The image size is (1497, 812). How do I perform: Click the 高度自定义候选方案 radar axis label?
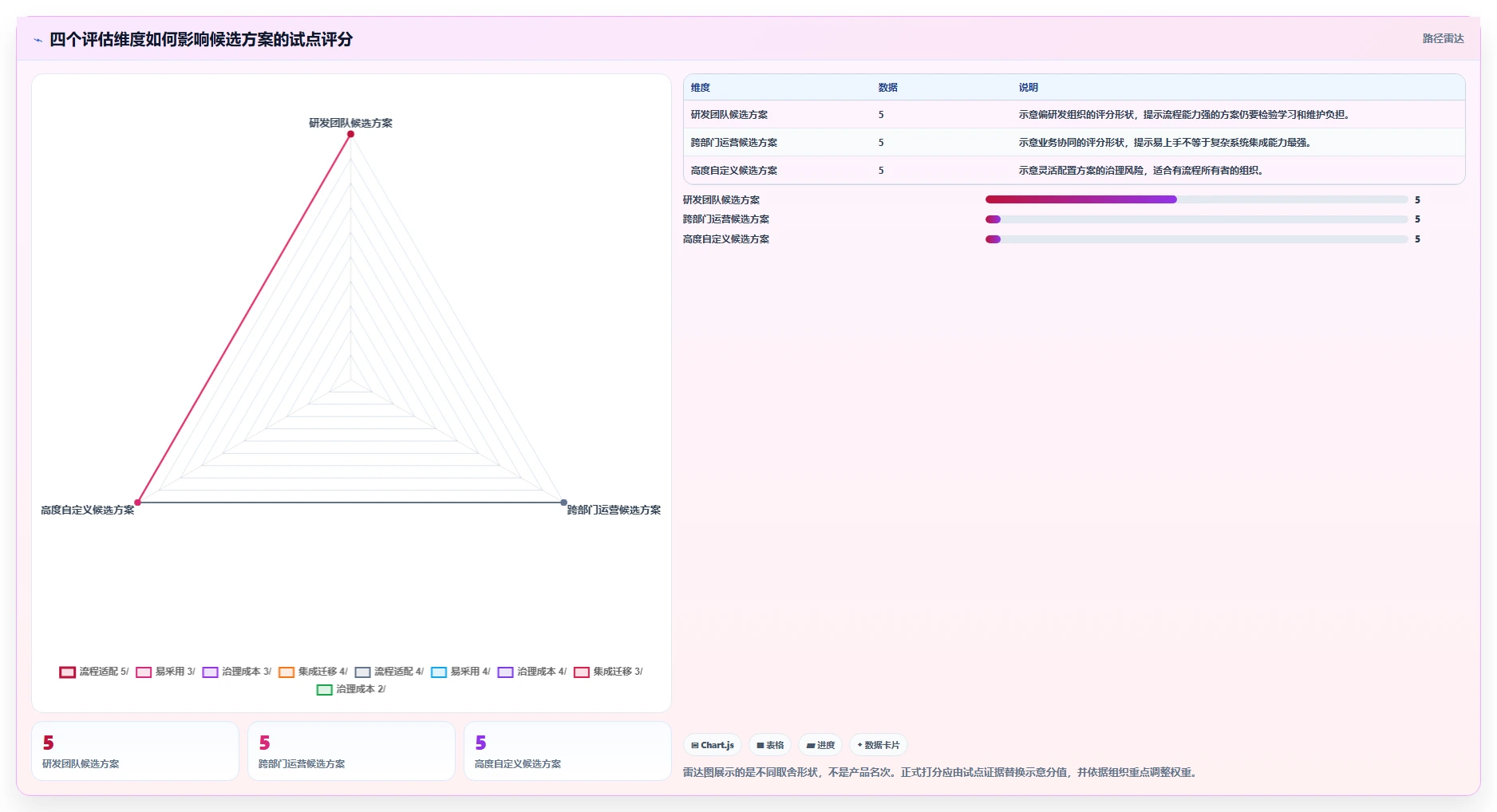(x=88, y=510)
